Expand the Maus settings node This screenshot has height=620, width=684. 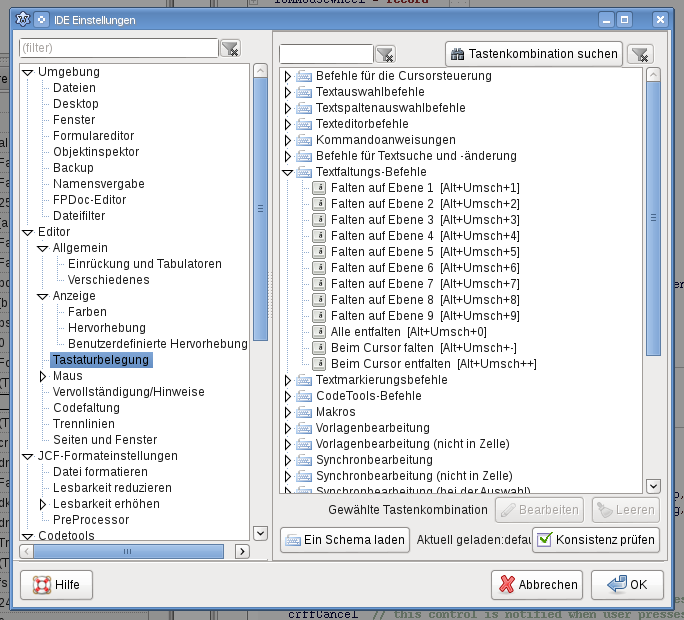pos(43,376)
